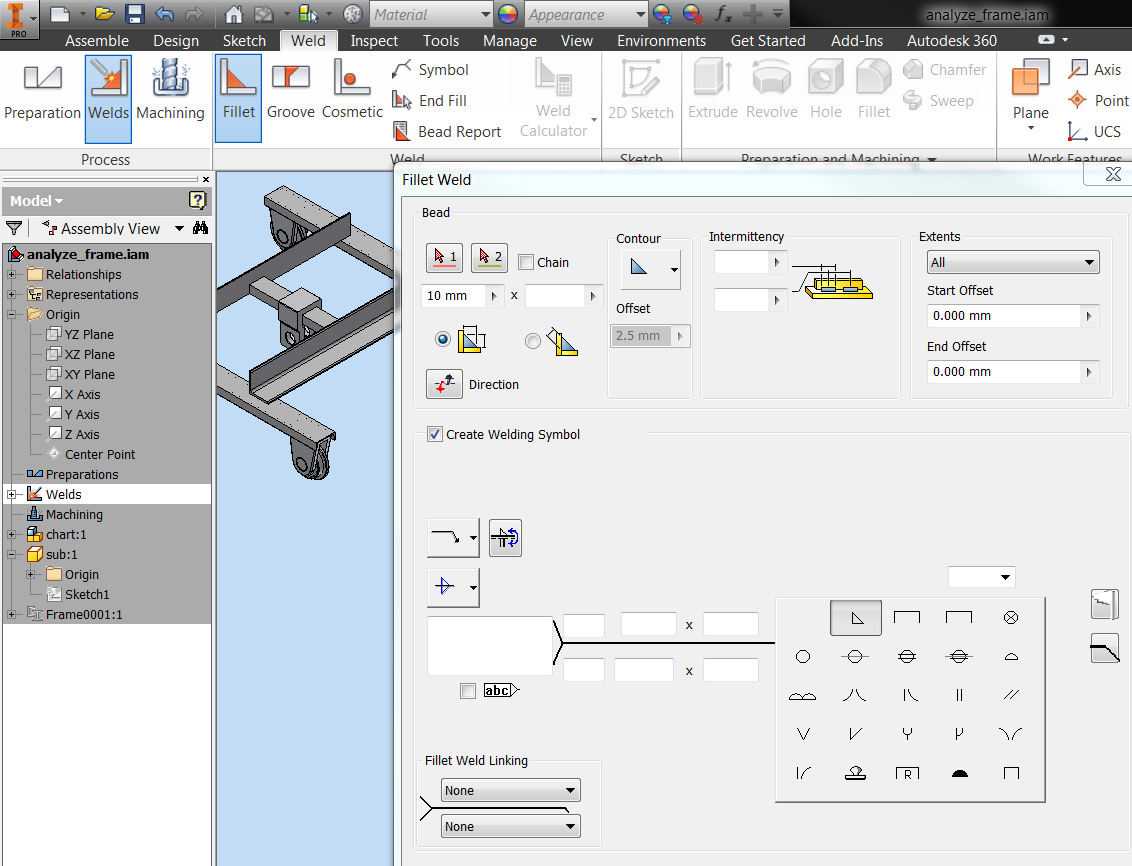Switch to the Inspect ribbon tab

(374, 40)
